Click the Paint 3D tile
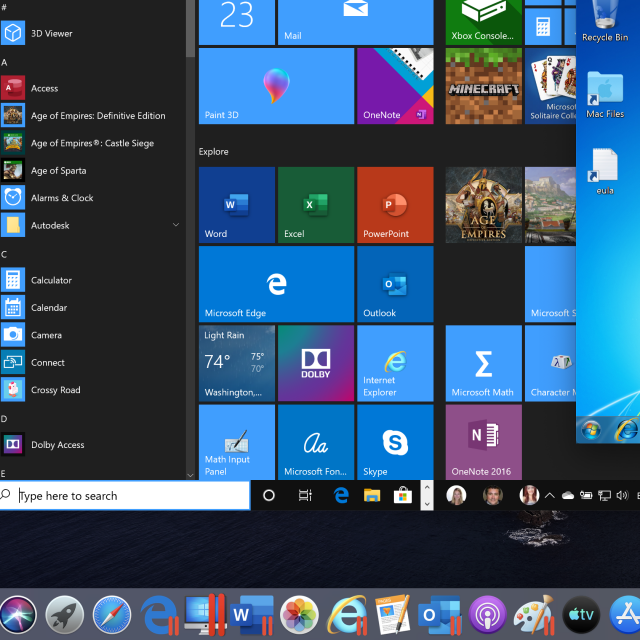This screenshot has height=640, width=640. click(x=276, y=86)
